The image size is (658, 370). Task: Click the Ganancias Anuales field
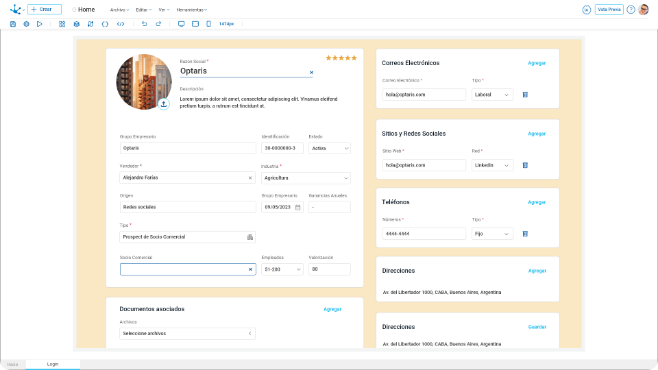click(329, 207)
